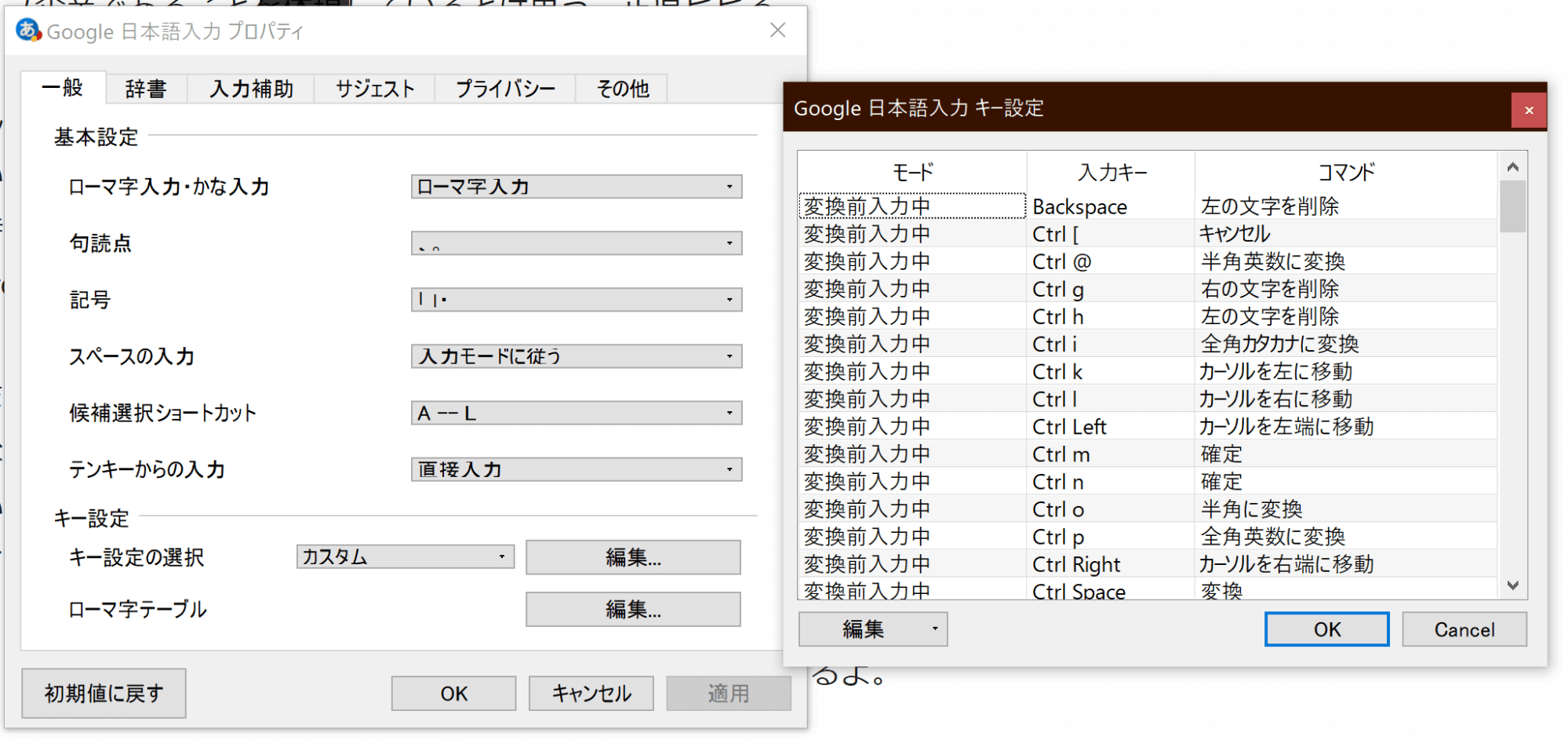Click the カーソルを左端に移動 command cell
1568x740 pixels.
[1346, 426]
